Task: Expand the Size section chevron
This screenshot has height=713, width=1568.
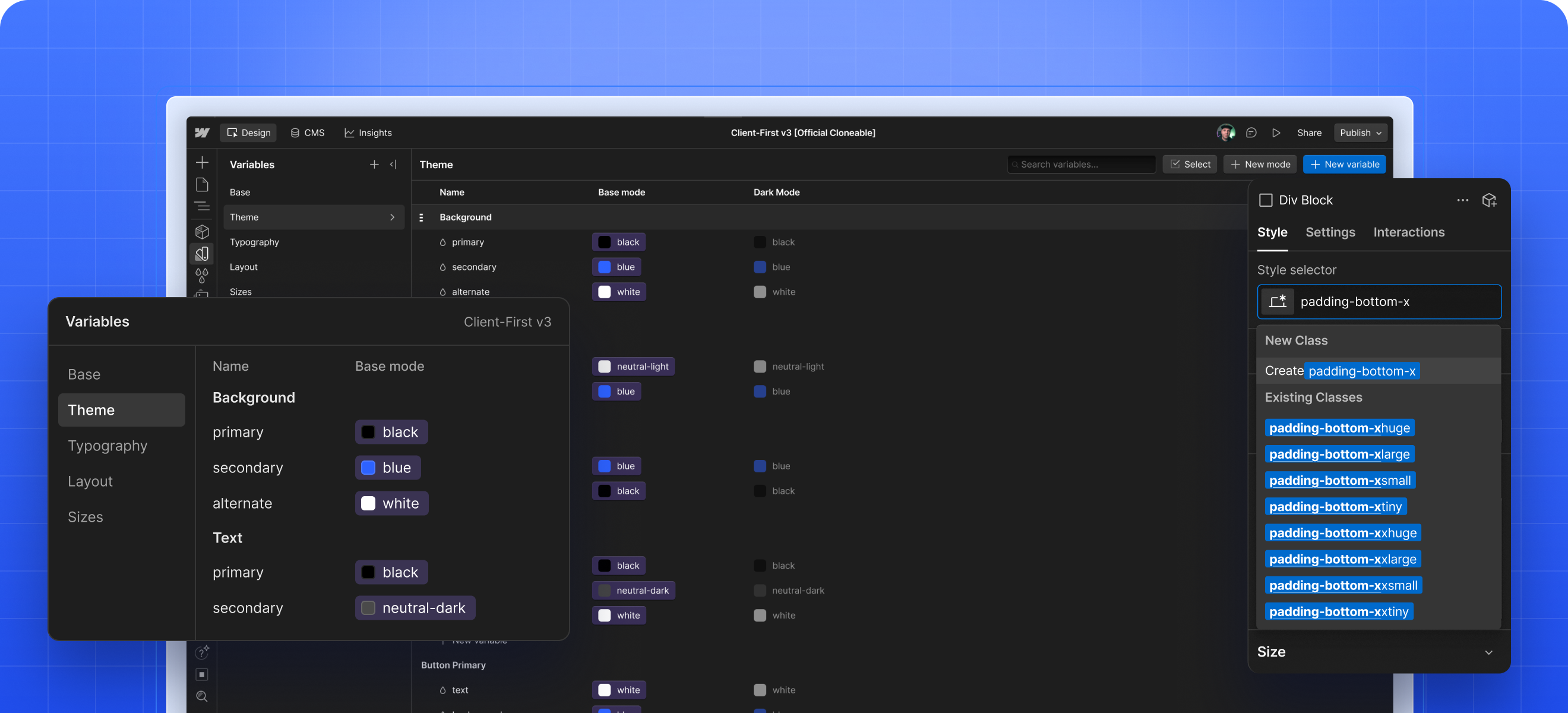Action: tap(1489, 652)
